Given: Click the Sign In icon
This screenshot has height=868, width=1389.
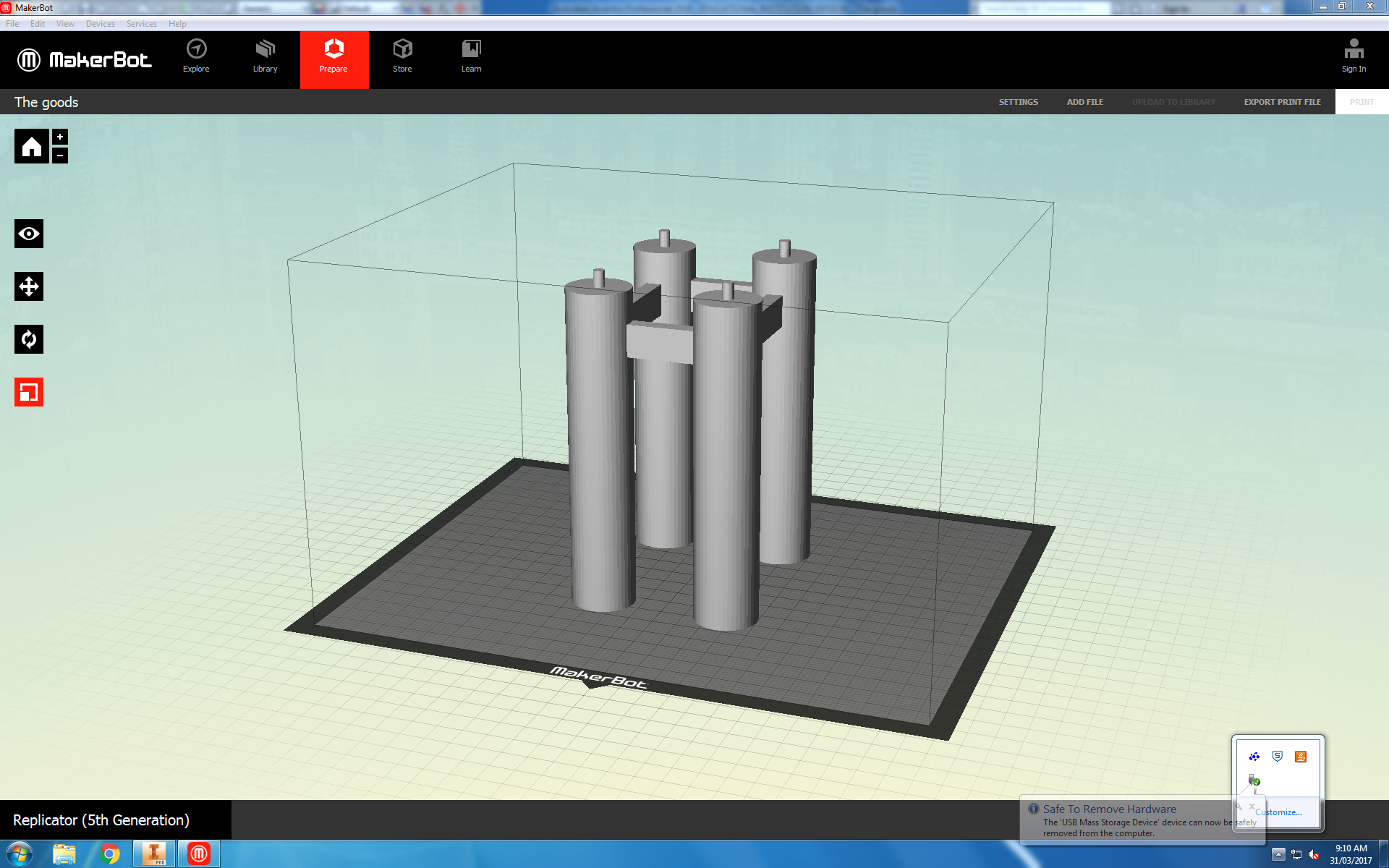Looking at the screenshot, I should (x=1354, y=56).
